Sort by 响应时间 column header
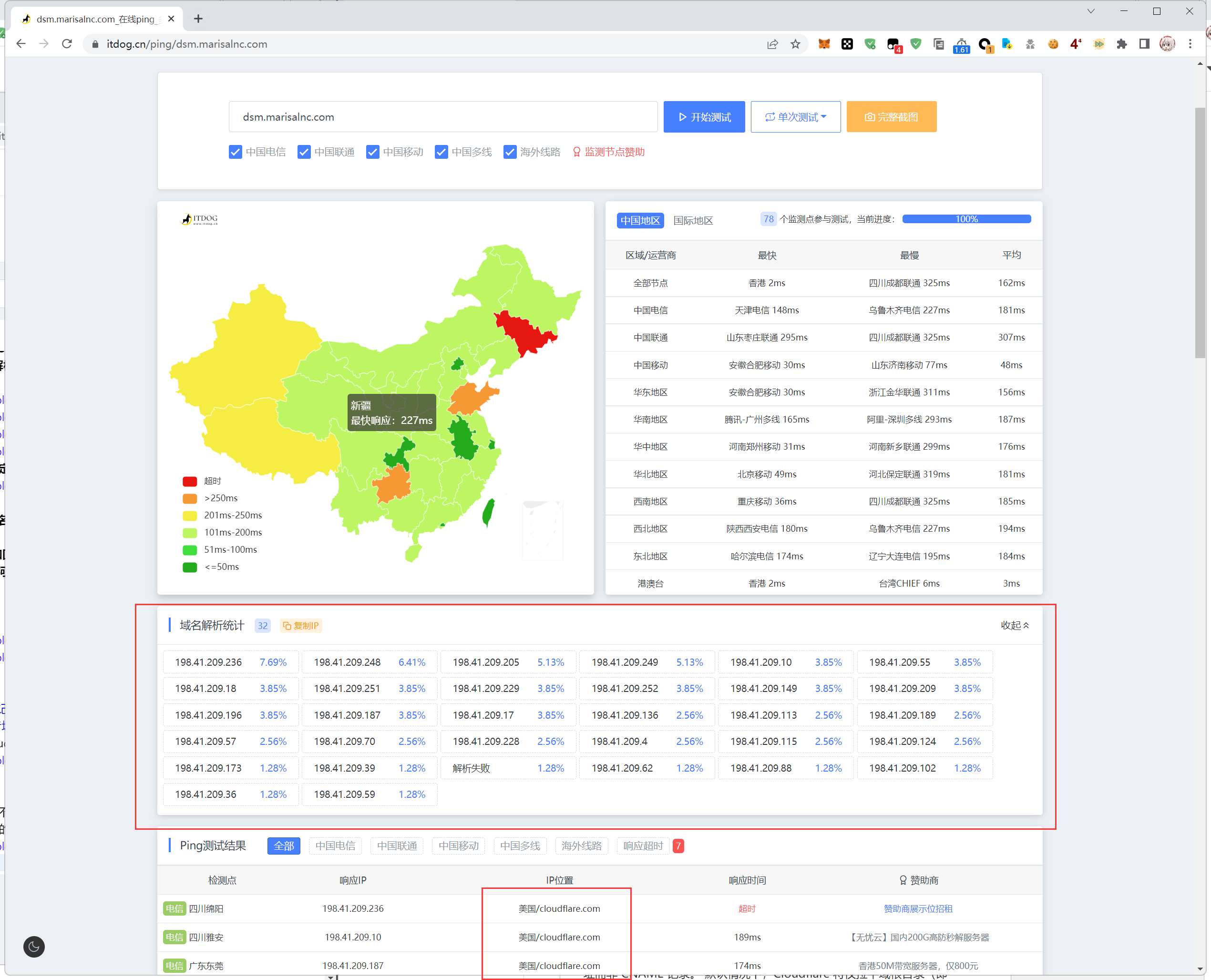 coord(747,880)
